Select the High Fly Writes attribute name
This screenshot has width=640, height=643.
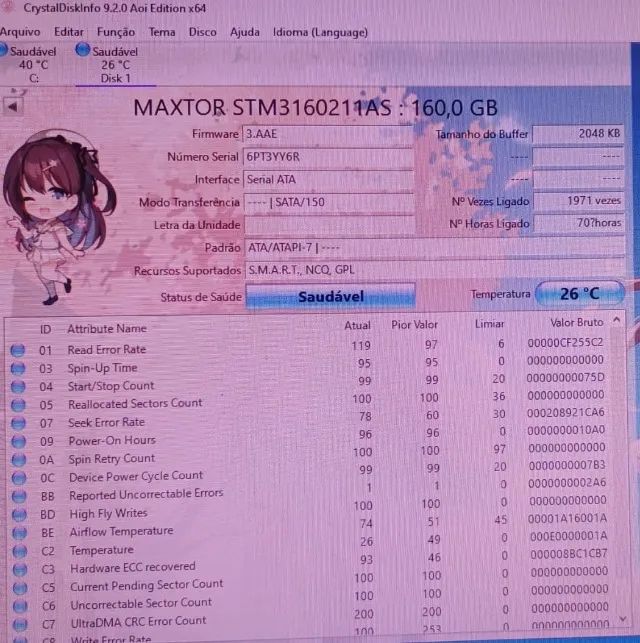tap(108, 513)
